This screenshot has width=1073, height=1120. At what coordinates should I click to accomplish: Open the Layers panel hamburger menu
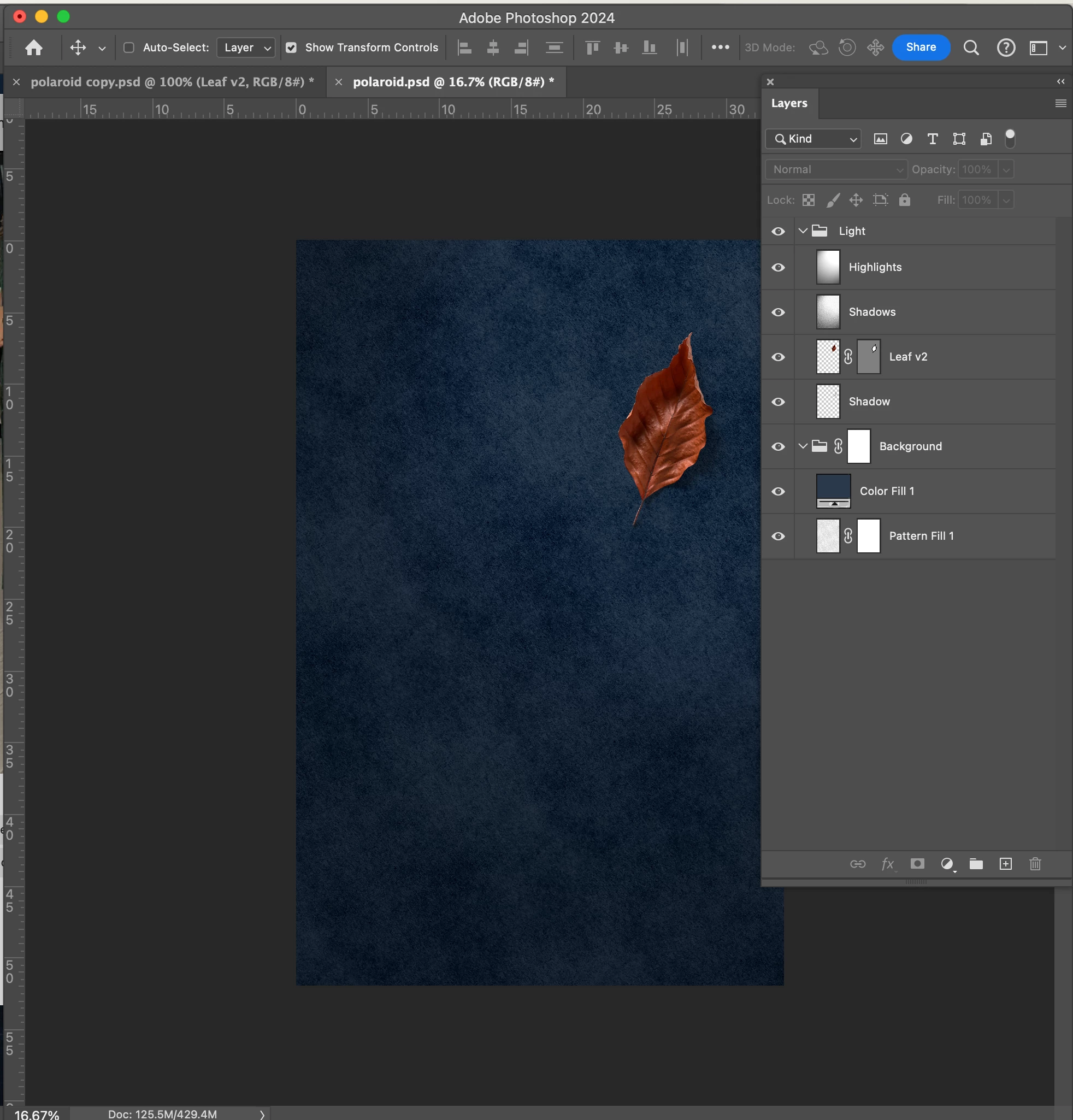coord(1060,103)
